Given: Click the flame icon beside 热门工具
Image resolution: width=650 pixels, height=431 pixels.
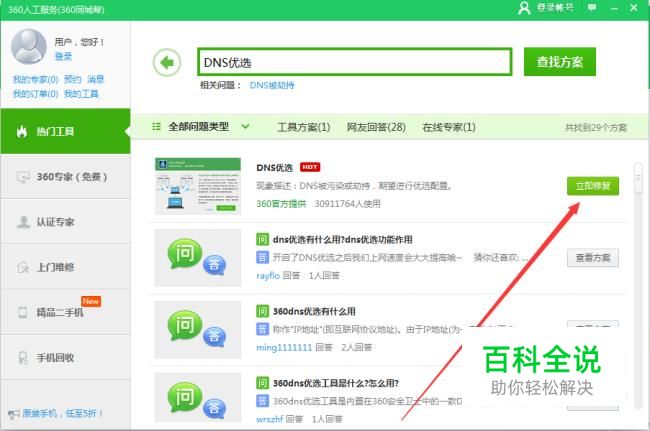Looking at the screenshot, I should [22, 131].
